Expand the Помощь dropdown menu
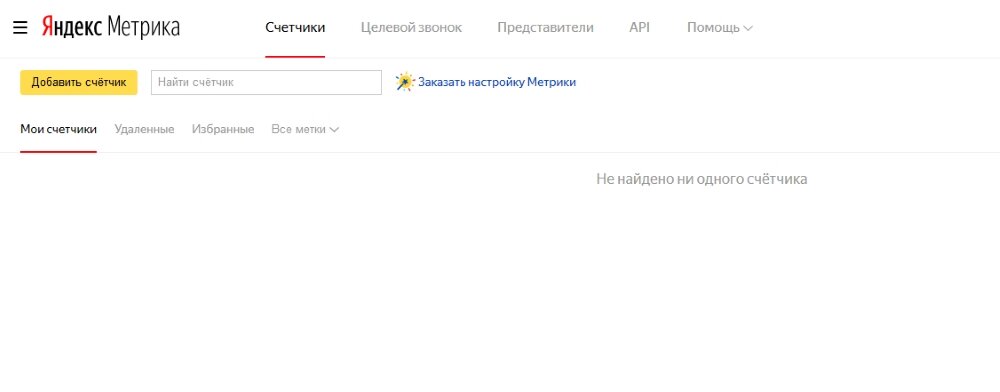 pos(719,28)
